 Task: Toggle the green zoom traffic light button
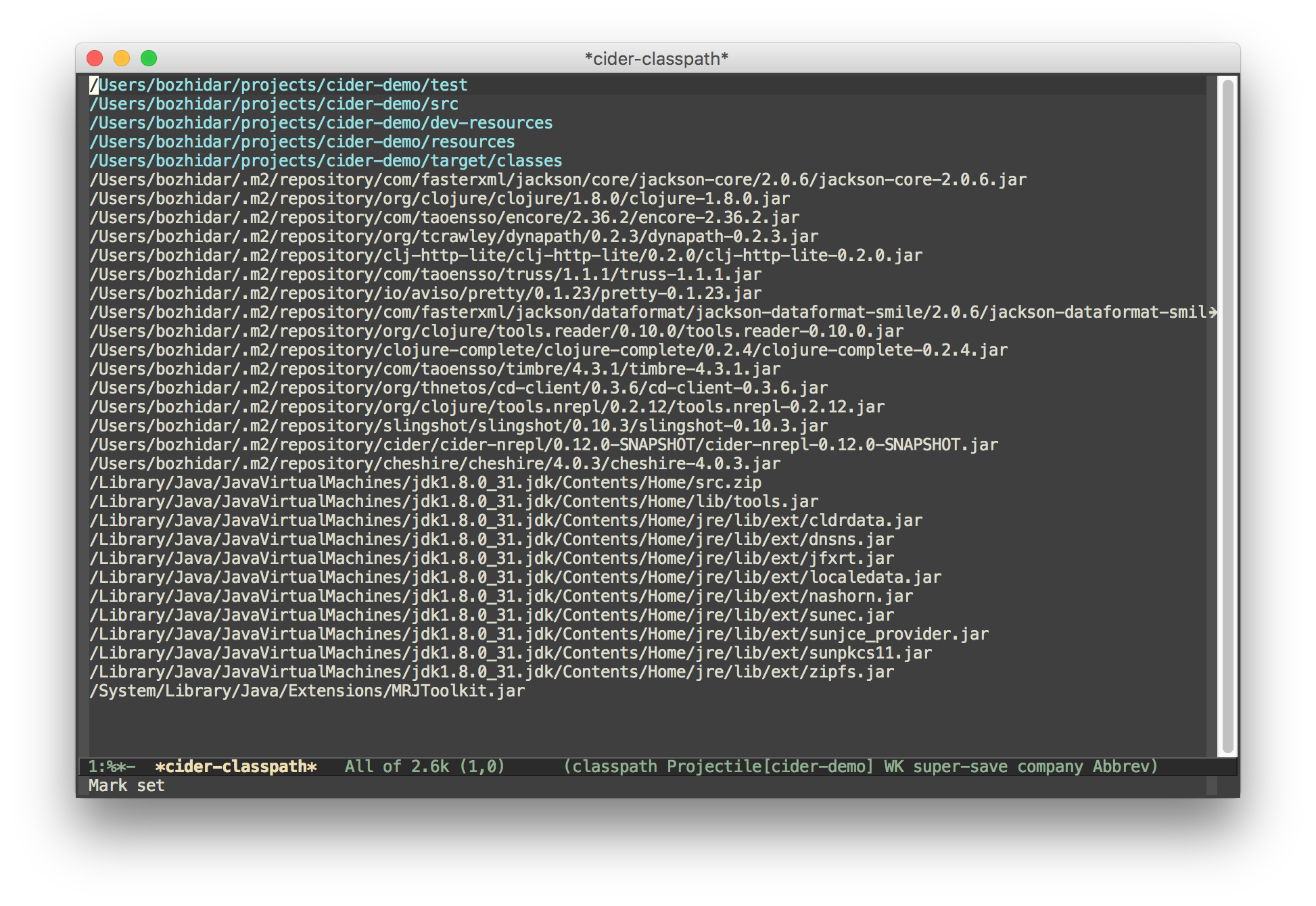pyautogui.click(x=149, y=58)
